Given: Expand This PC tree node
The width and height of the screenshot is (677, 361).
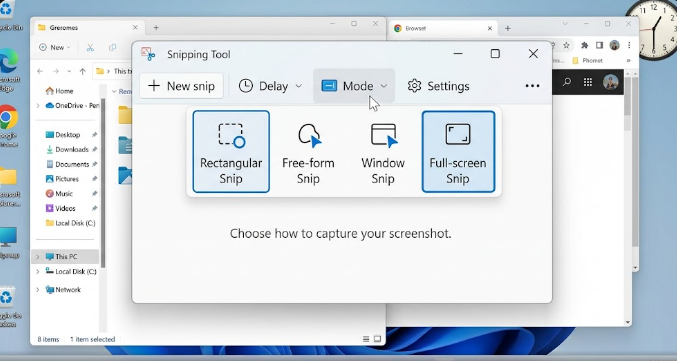Looking at the screenshot, I should pos(38,256).
